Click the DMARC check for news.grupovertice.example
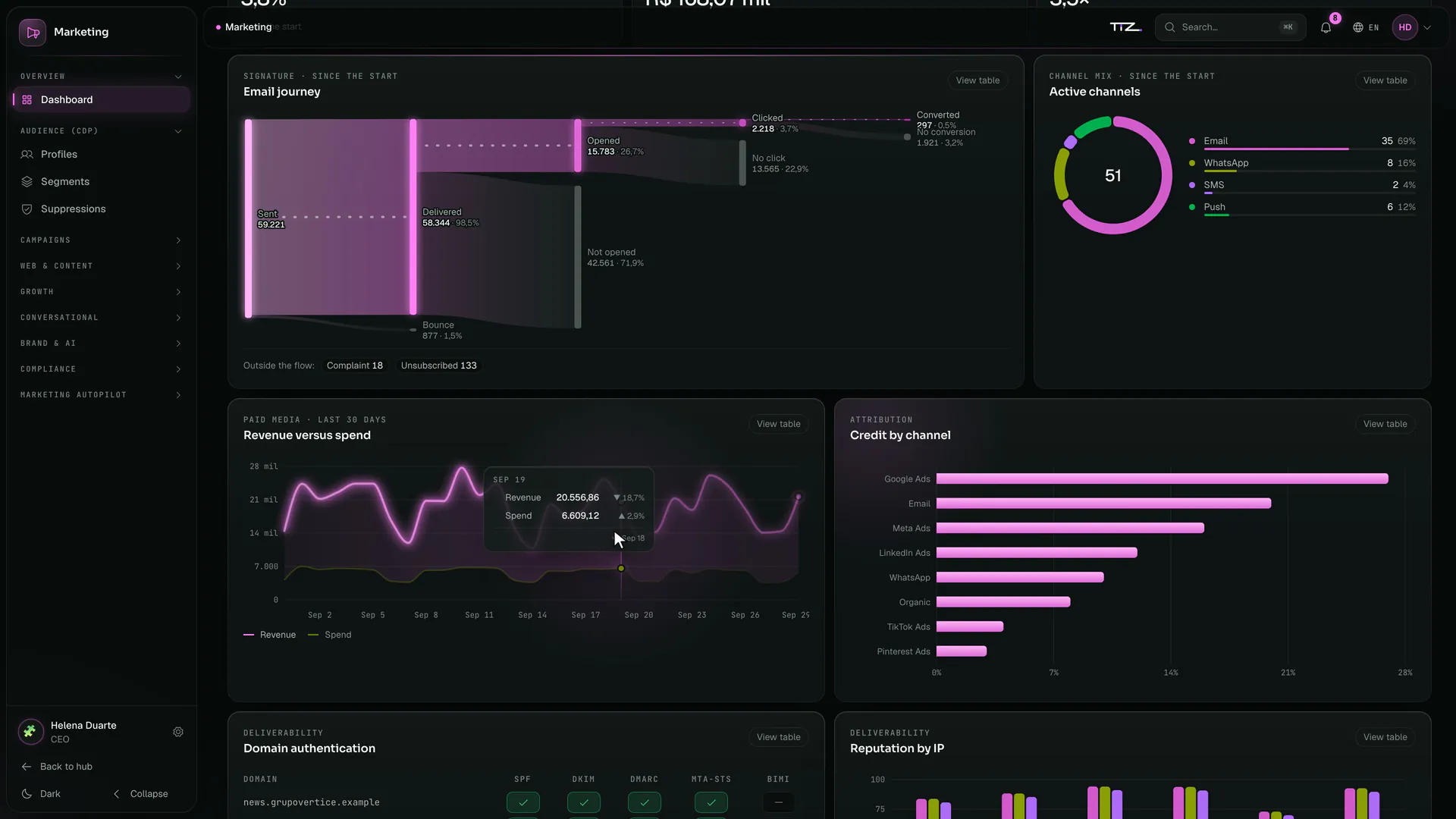Viewport: 1456px width, 819px height. pyautogui.click(x=645, y=802)
